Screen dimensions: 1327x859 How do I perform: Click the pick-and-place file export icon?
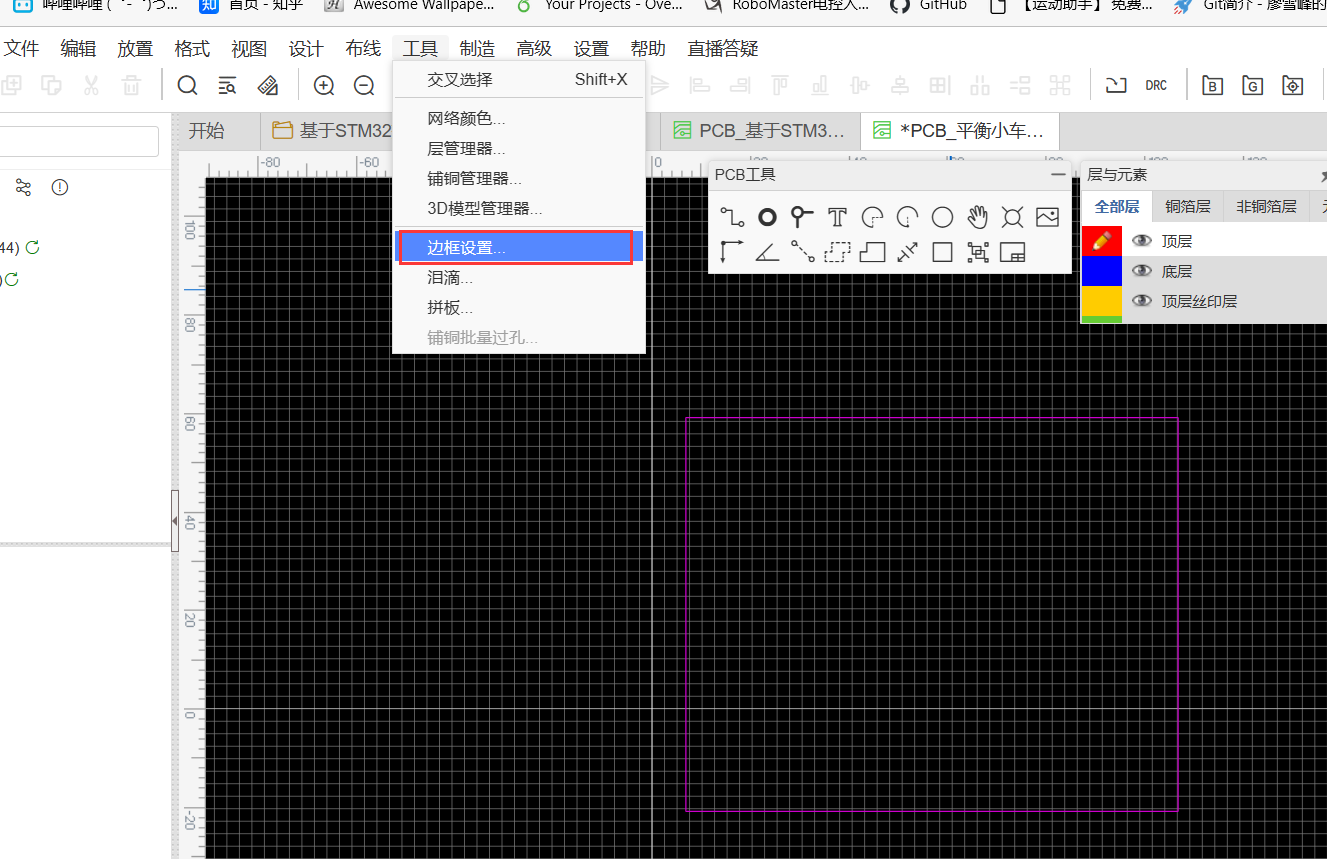pyautogui.click(x=1292, y=85)
